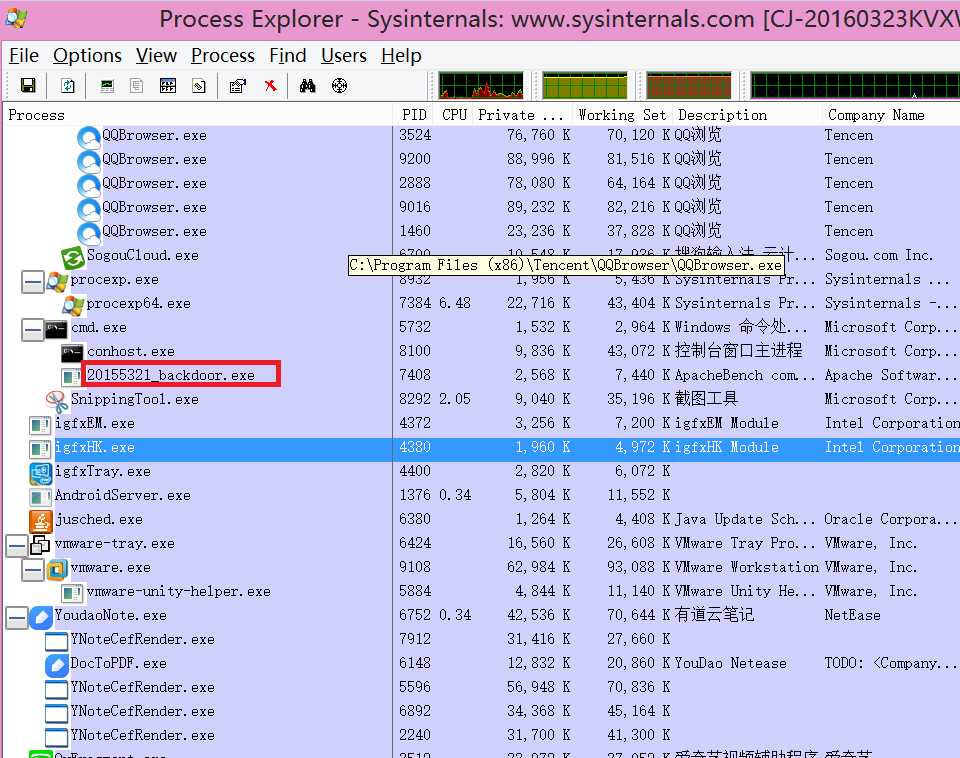Viewport: 960px width, 758px height.
Task: Click the igfxTray.exe icon
Action: 41,473
